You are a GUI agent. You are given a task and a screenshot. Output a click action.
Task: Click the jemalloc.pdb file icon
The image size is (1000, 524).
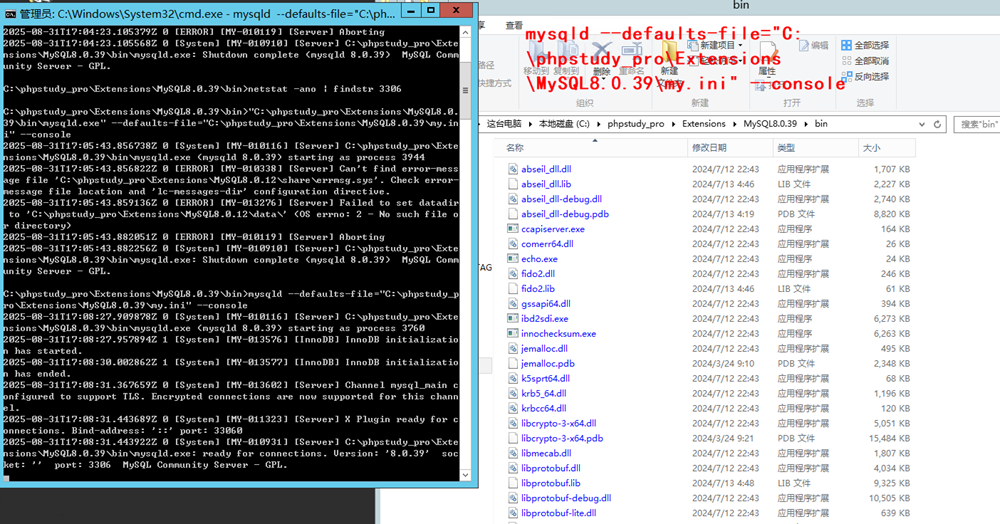point(513,363)
